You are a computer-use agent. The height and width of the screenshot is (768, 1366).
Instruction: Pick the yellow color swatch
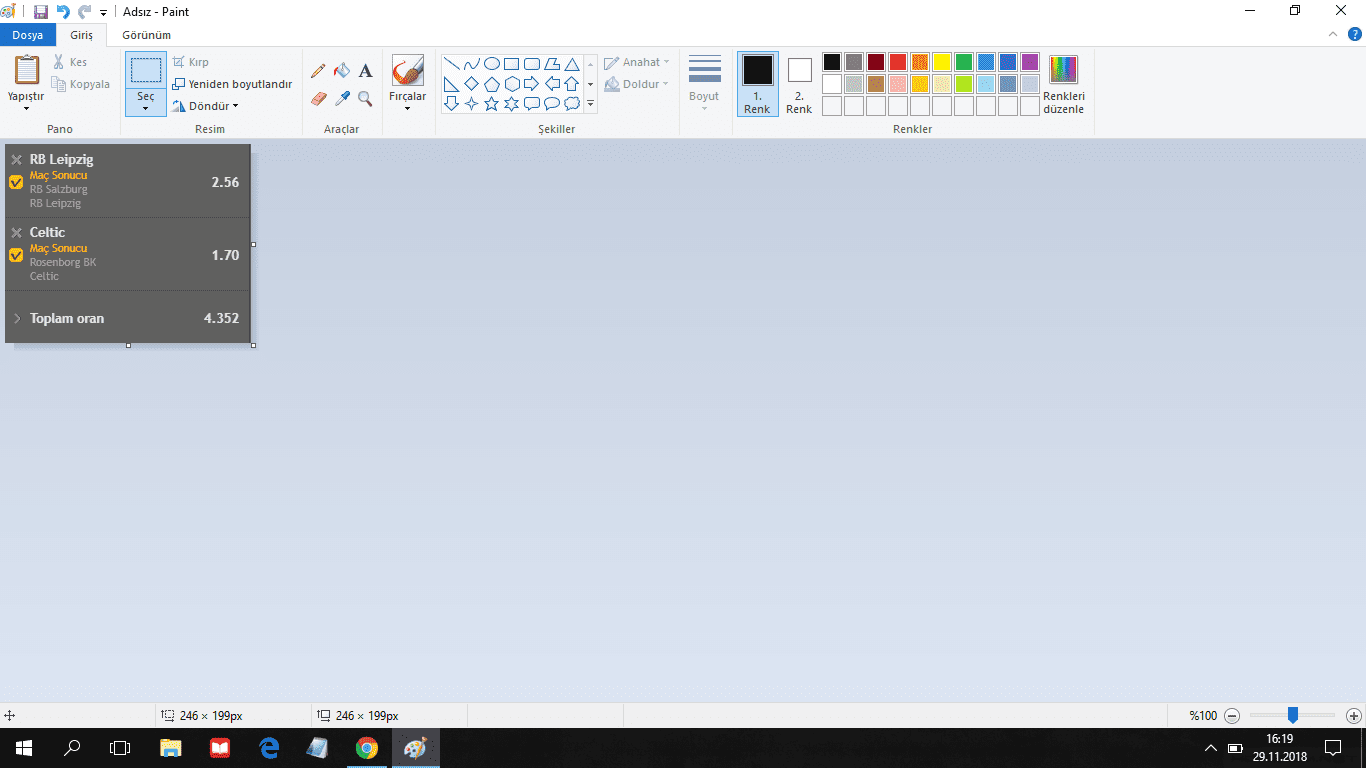point(942,62)
